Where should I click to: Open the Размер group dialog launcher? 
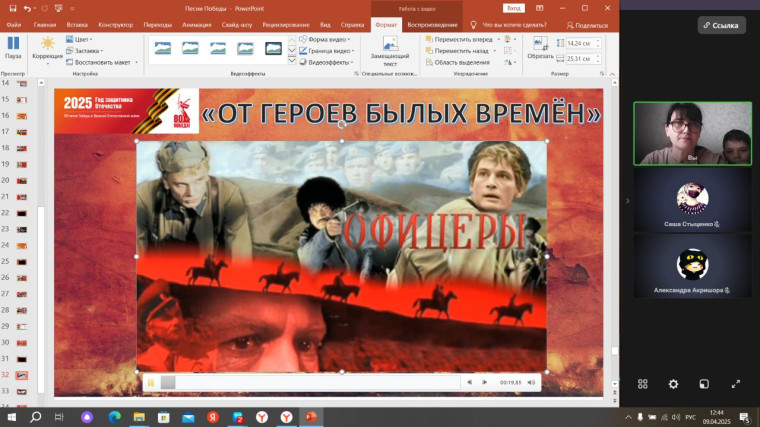click(x=602, y=74)
